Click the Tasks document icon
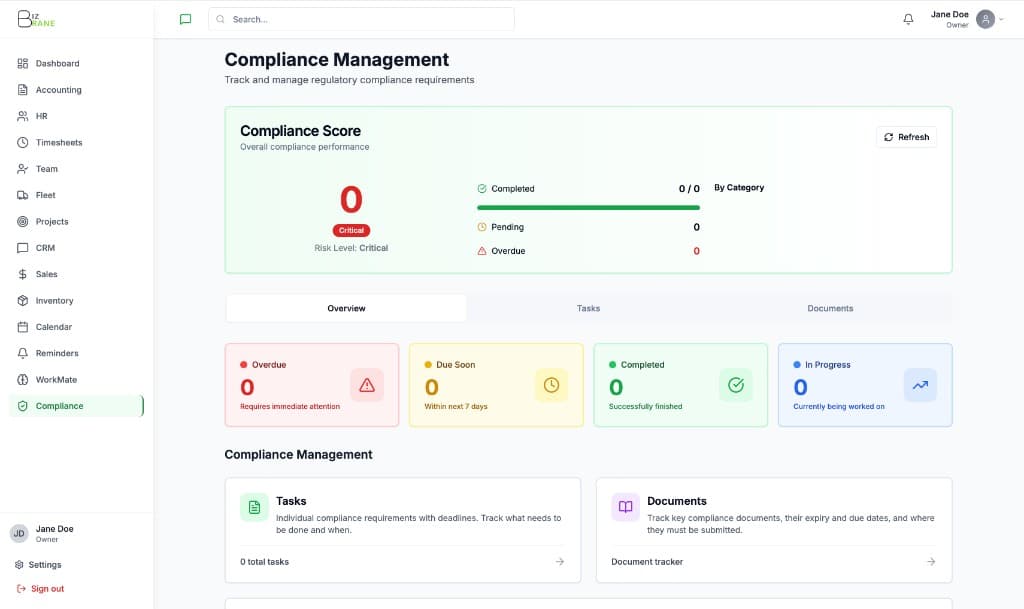 [253, 507]
